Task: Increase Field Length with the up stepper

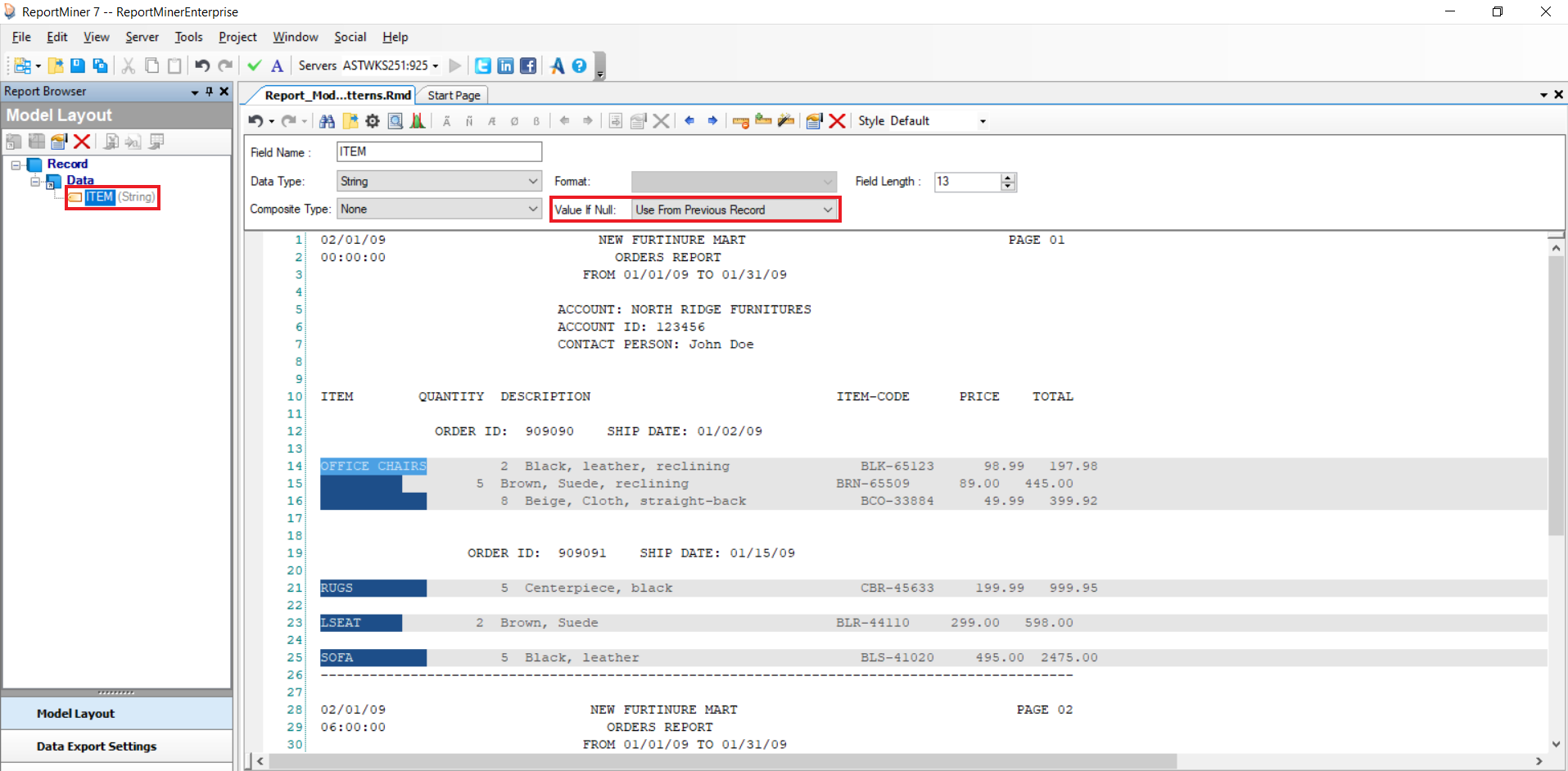Action: tap(1009, 178)
